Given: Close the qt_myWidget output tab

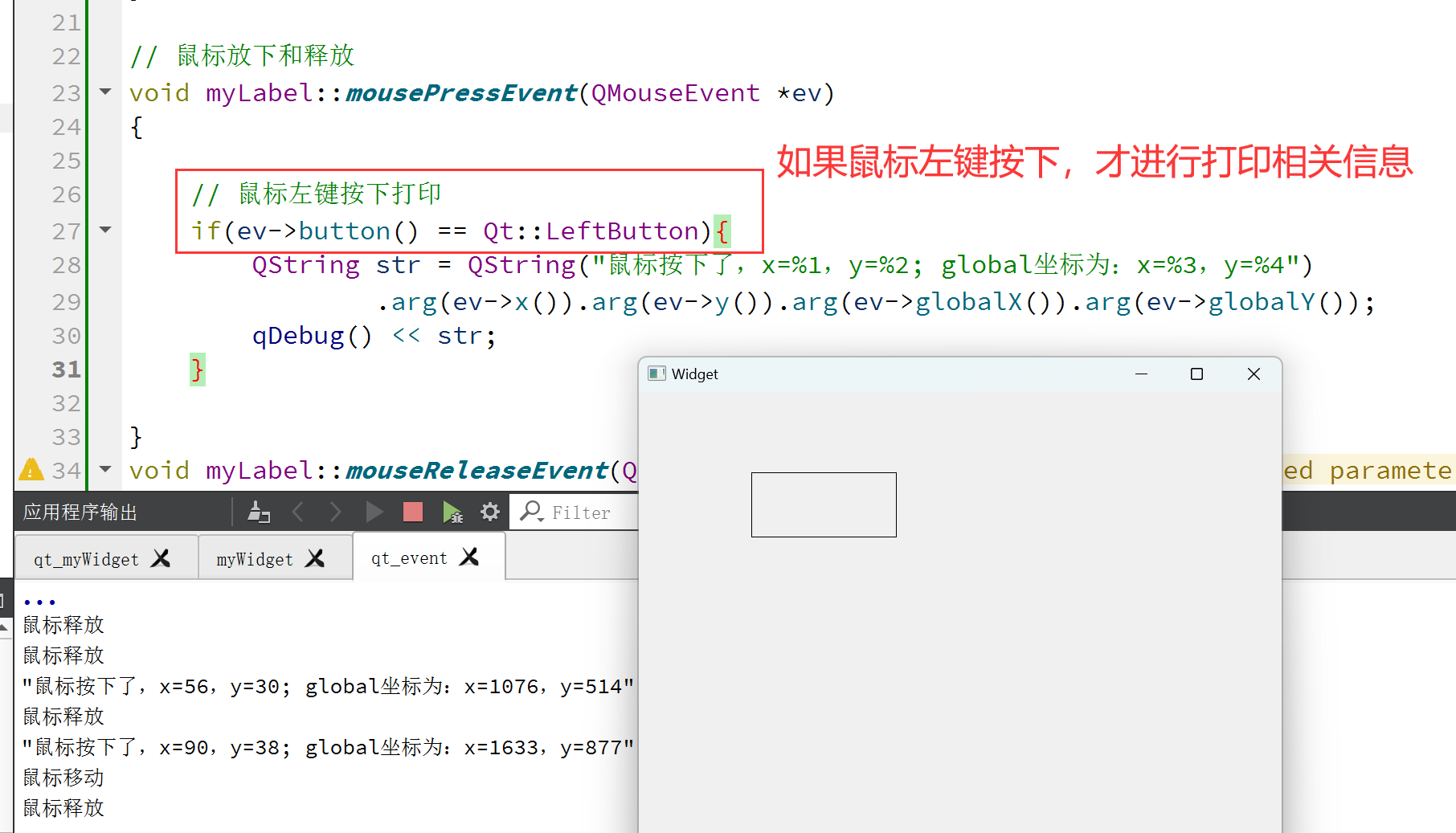Looking at the screenshot, I should click(161, 558).
